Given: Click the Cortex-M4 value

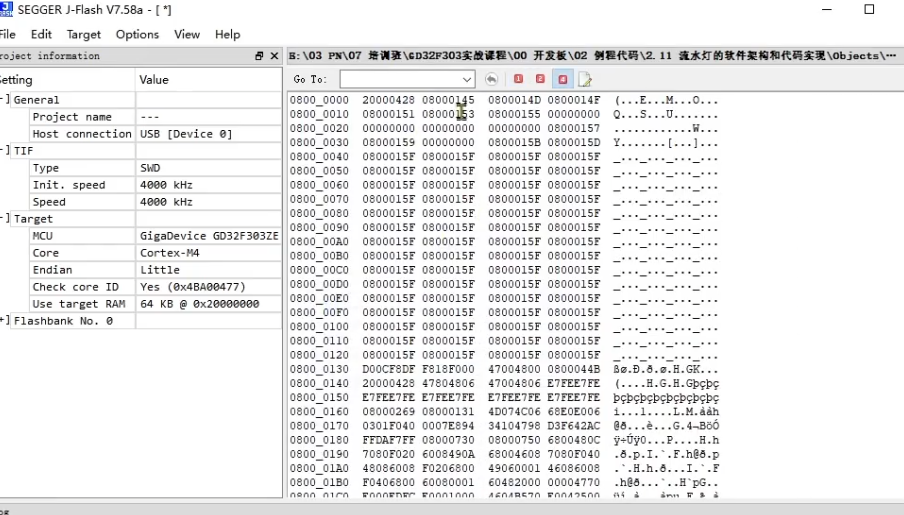Looking at the screenshot, I should pyautogui.click(x=170, y=253).
